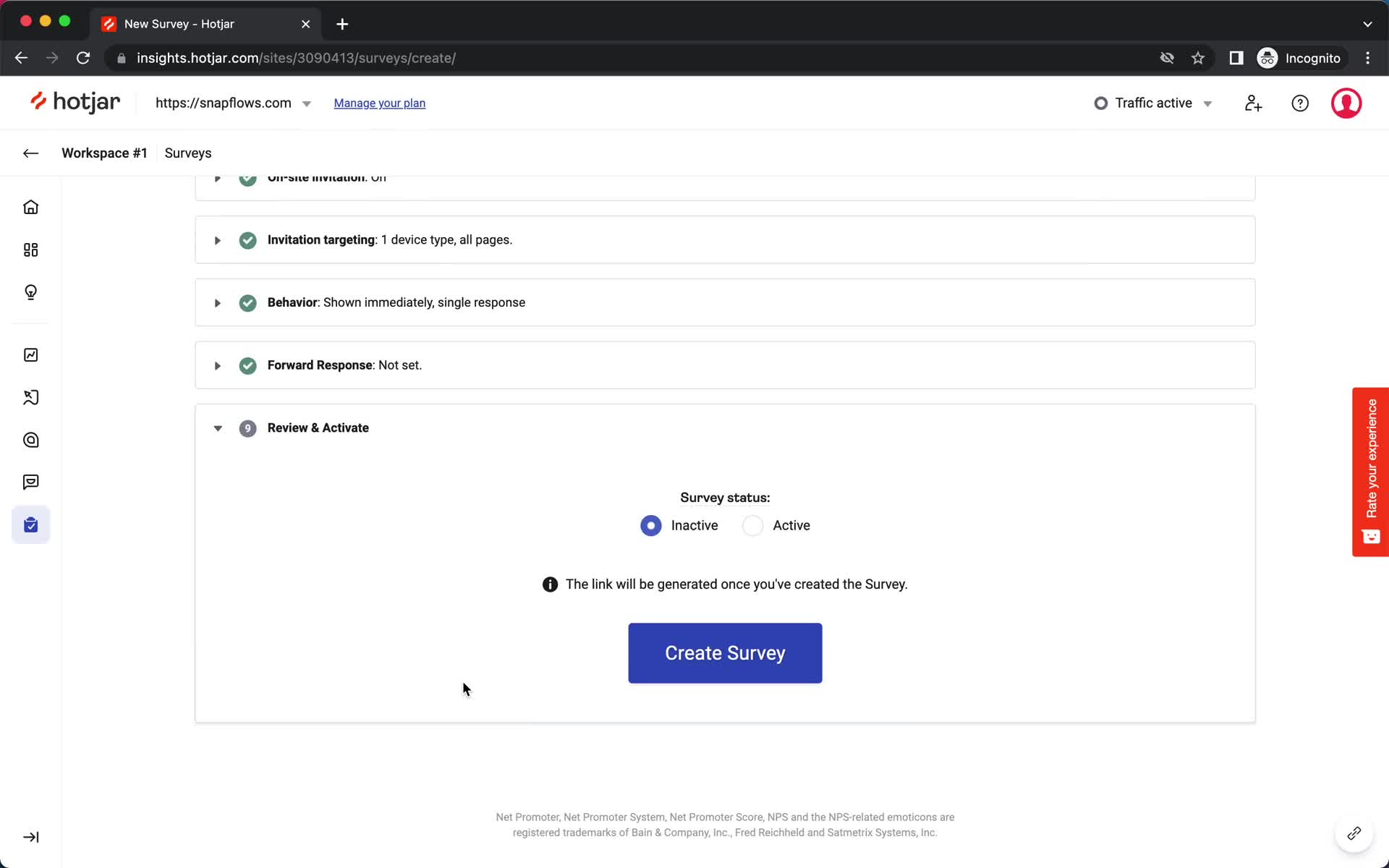Viewport: 1389px width, 868px height.
Task: Collapse the Review and Activate section
Action: click(x=216, y=428)
